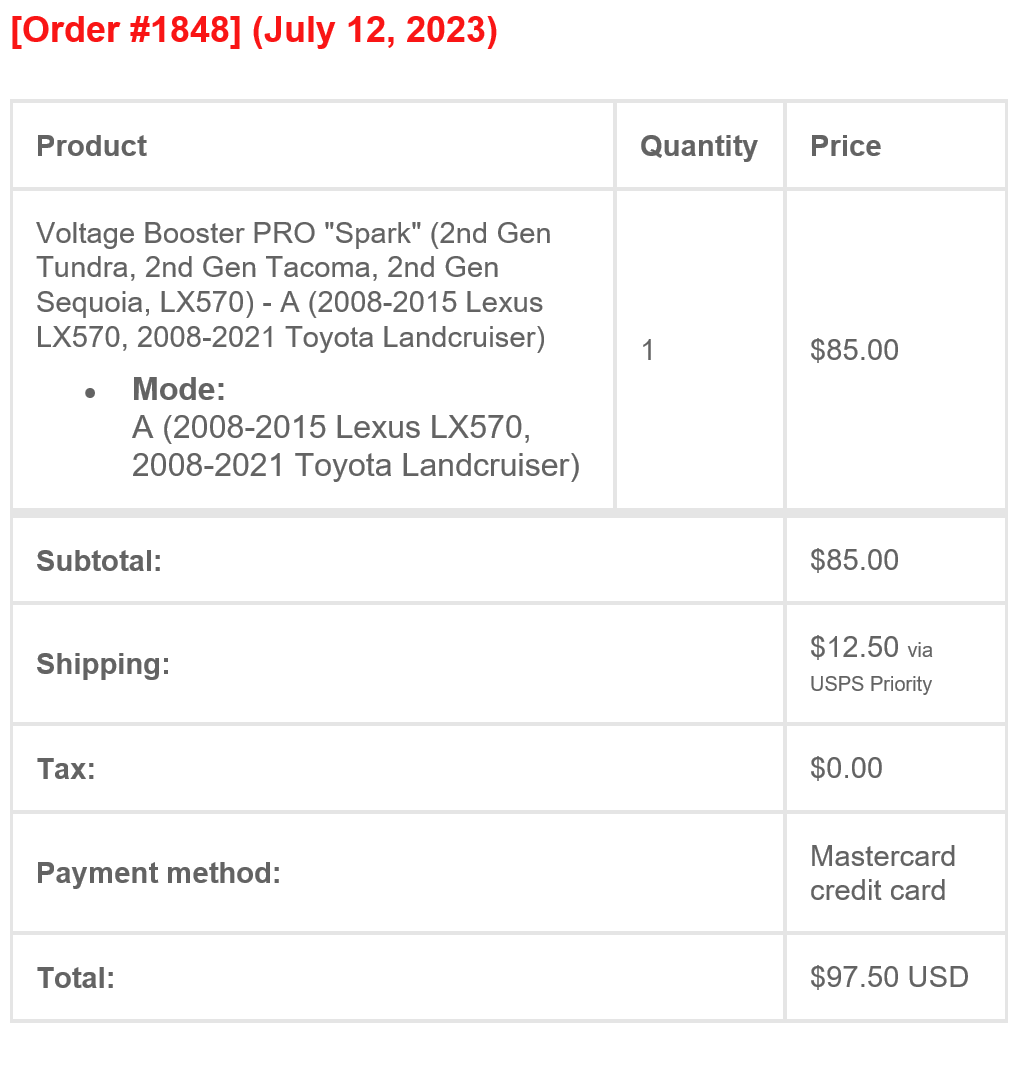This screenshot has height=1073, width=1021.
Task: Click the Subtotal label
Action: click(99, 560)
